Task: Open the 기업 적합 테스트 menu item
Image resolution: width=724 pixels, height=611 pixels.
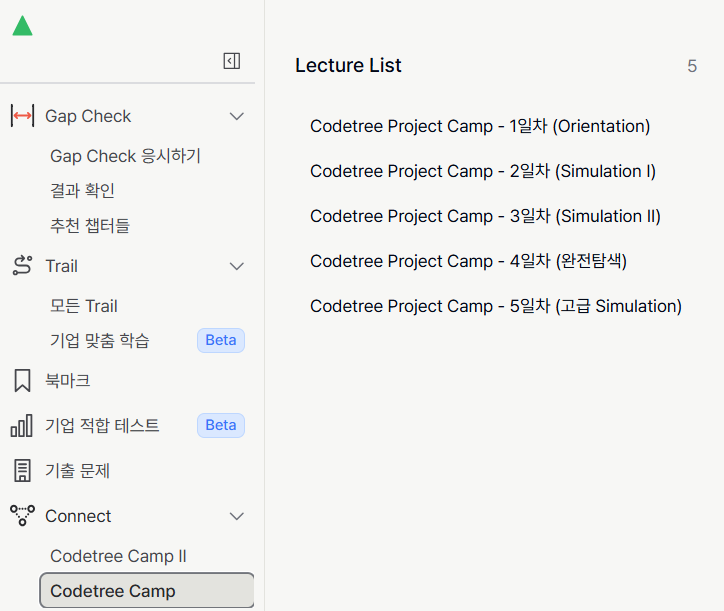Action: click(102, 425)
